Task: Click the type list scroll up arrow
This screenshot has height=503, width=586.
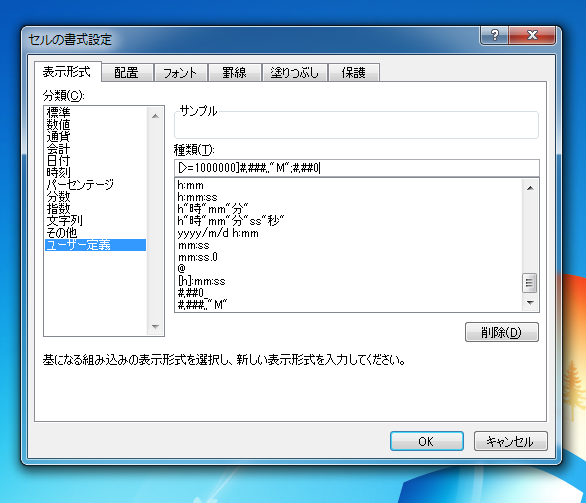Action: click(x=530, y=188)
